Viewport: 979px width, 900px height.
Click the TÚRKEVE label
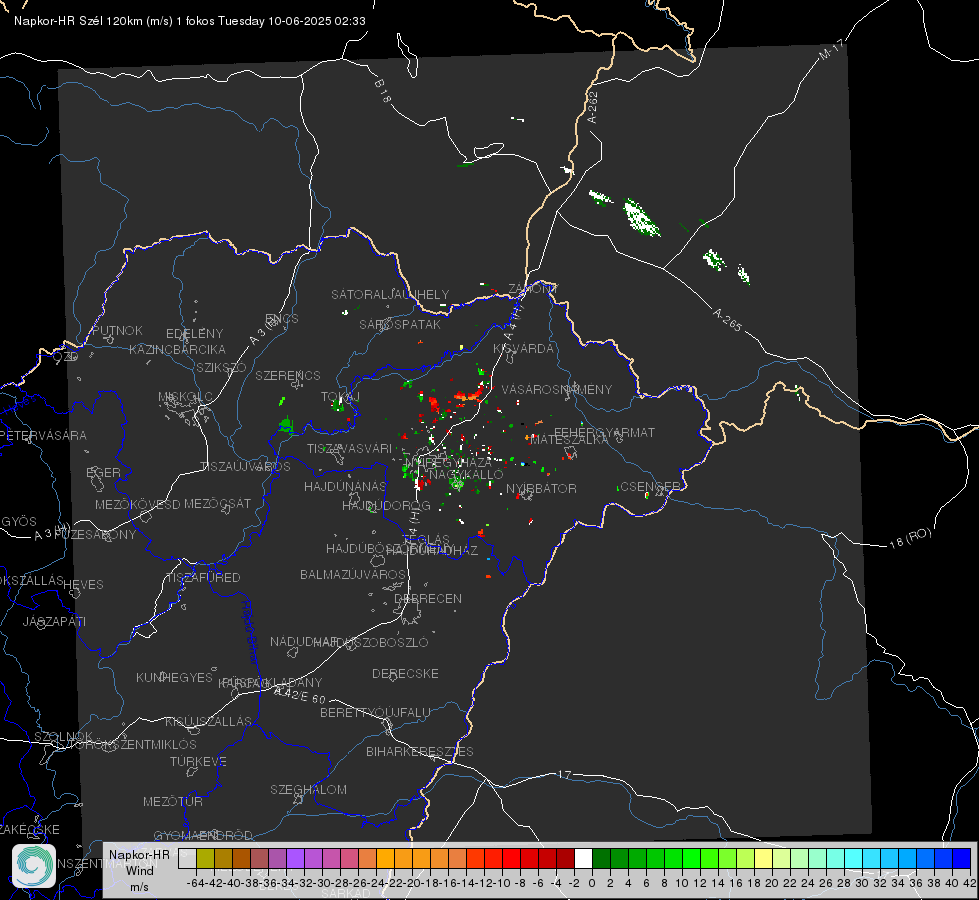pyautogui.click(x=198, y=761)
